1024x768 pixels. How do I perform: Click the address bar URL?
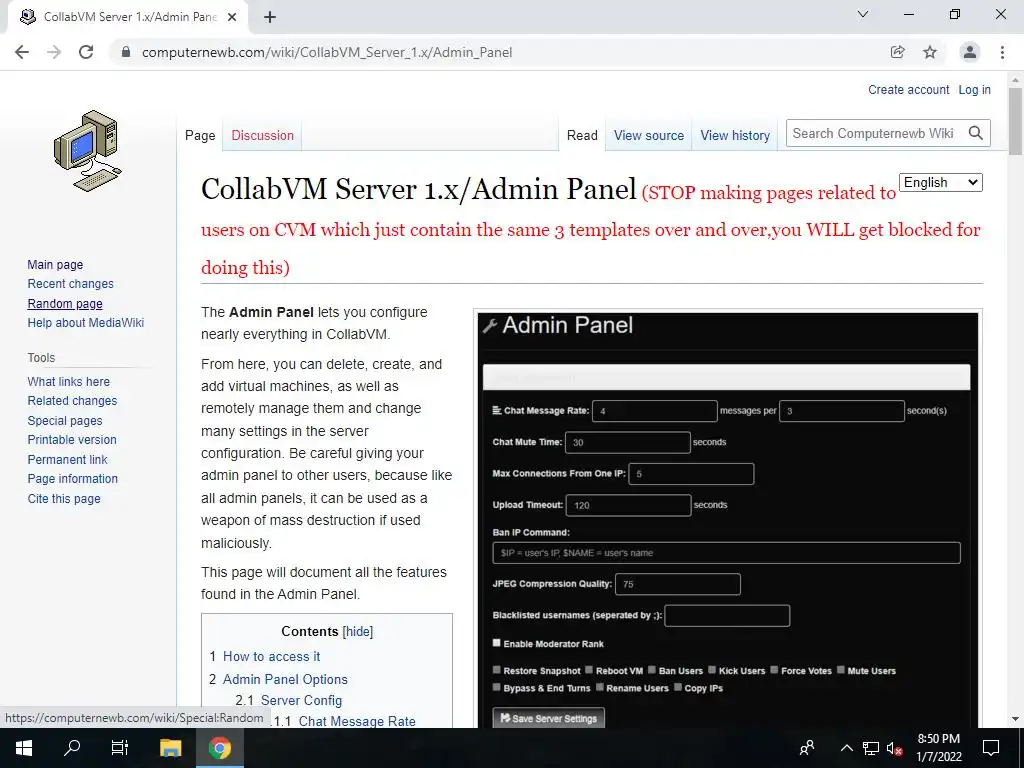point(327,52)
